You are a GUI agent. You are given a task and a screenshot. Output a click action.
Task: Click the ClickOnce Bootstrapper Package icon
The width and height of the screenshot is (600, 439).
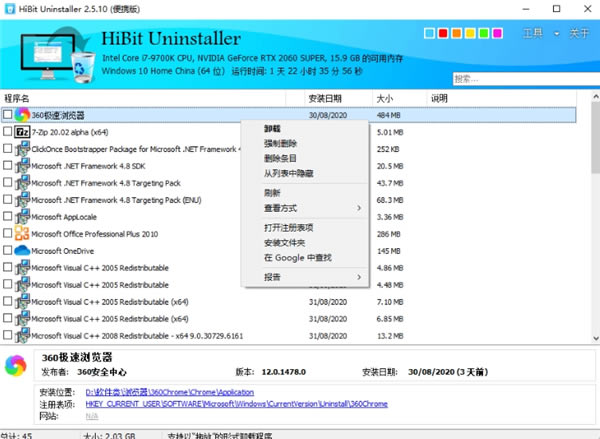(22, 149)
